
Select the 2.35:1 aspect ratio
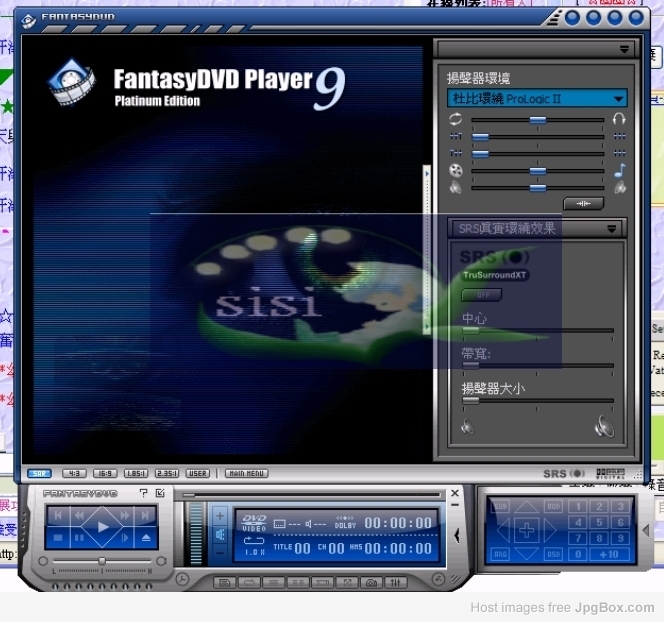click(167, 473)
